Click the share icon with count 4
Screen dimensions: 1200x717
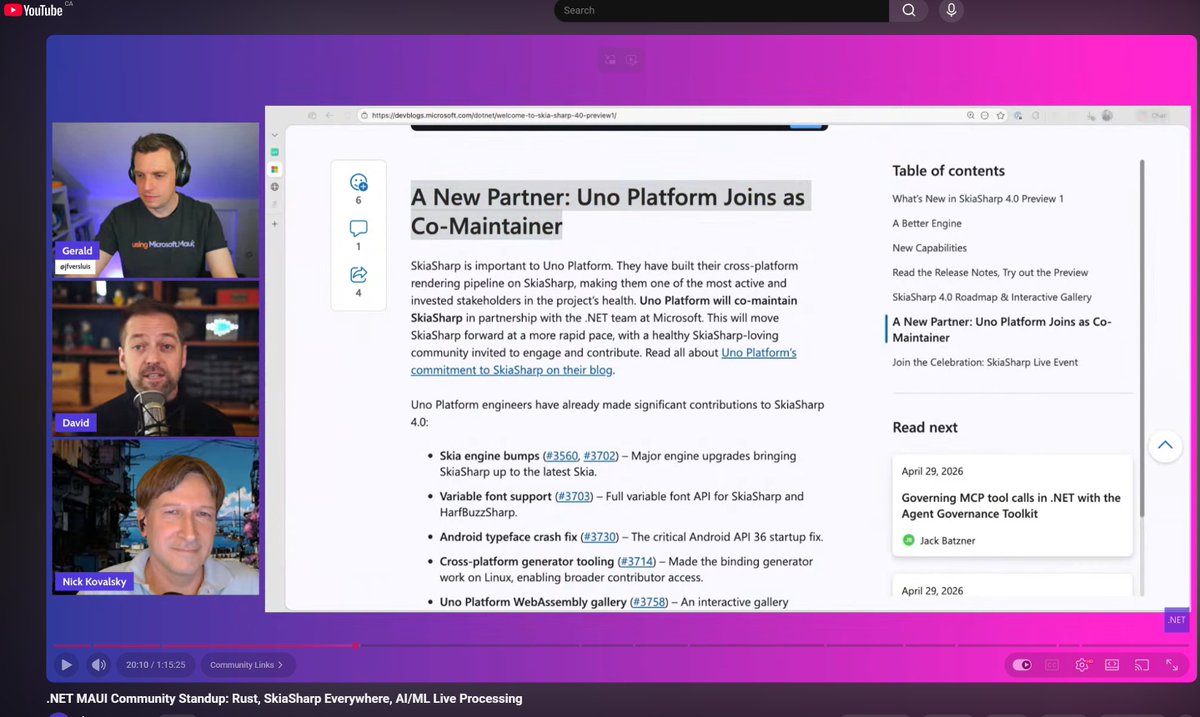point(358,275)
